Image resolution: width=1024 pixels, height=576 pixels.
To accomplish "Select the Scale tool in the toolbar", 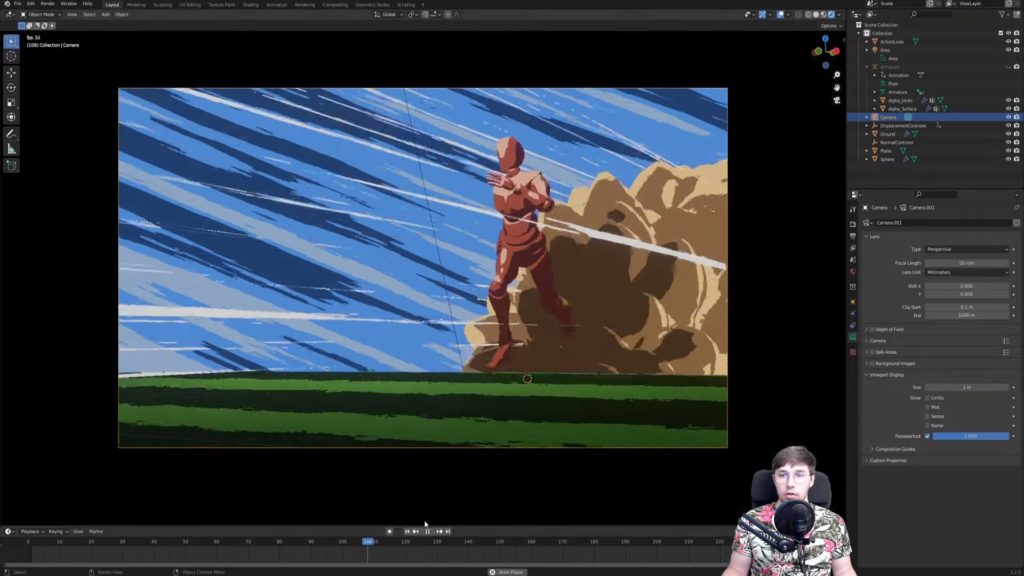I will pyautogui.click(x=11, y=102).
